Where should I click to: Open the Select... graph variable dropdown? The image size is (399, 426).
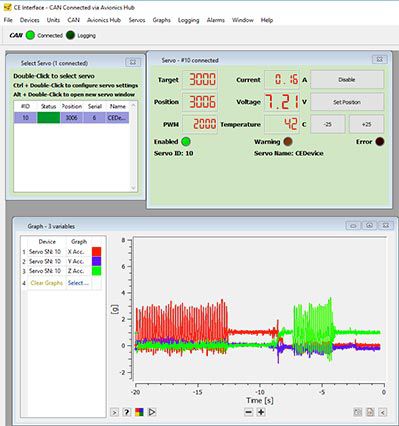coord(78,283)
